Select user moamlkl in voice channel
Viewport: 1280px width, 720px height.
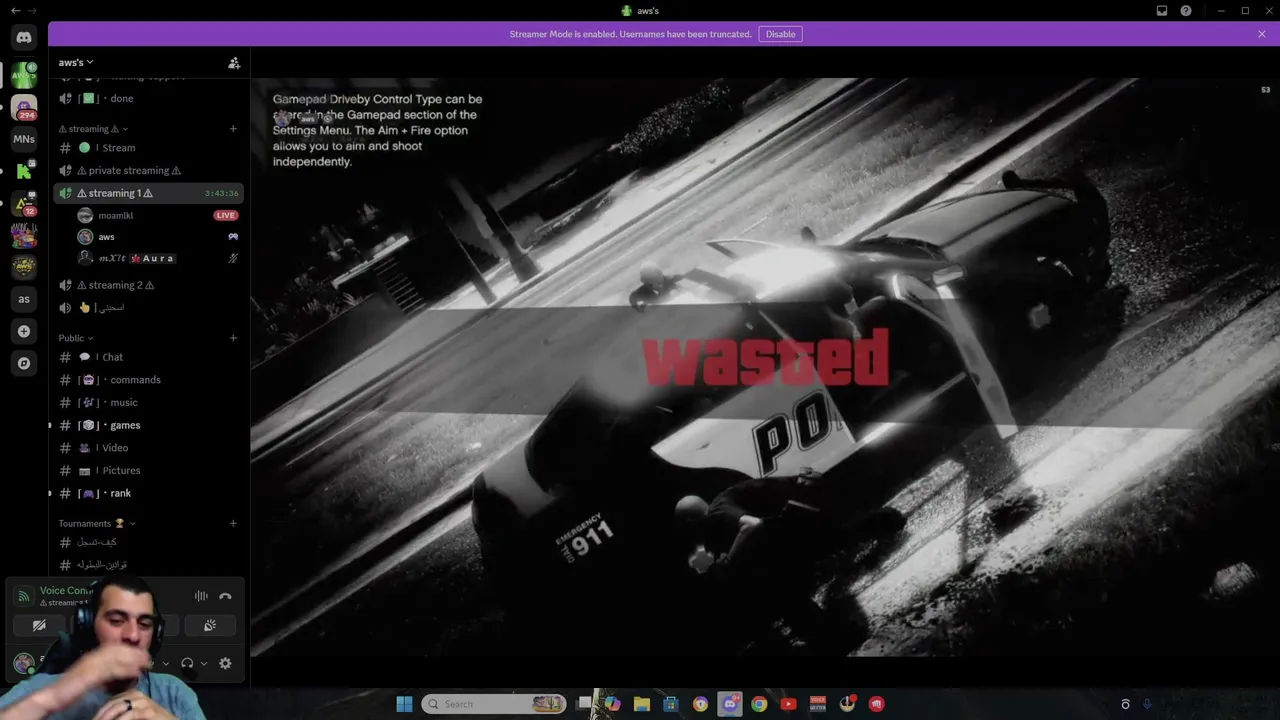(158, 215)
